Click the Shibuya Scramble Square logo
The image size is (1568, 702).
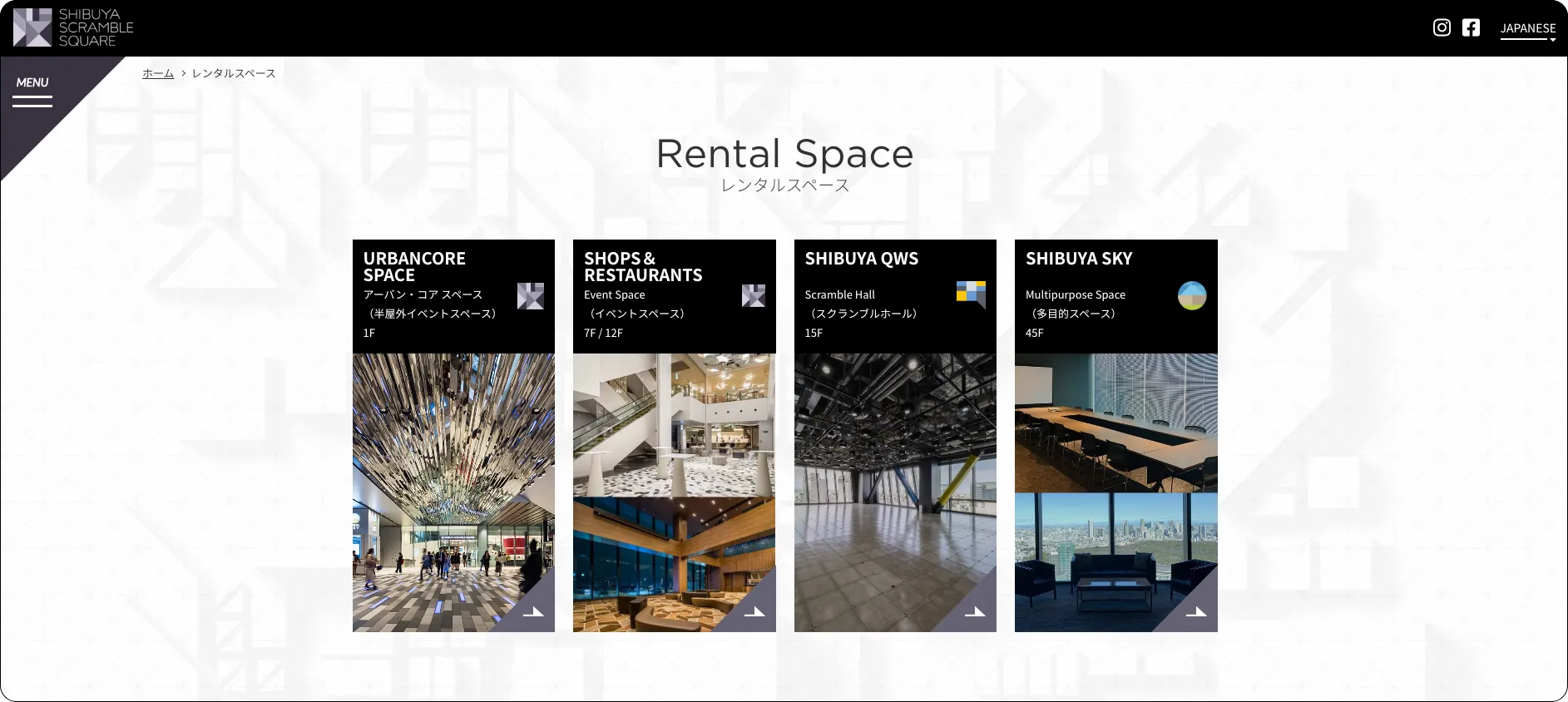pyautogui.click(x=73, y=27)
